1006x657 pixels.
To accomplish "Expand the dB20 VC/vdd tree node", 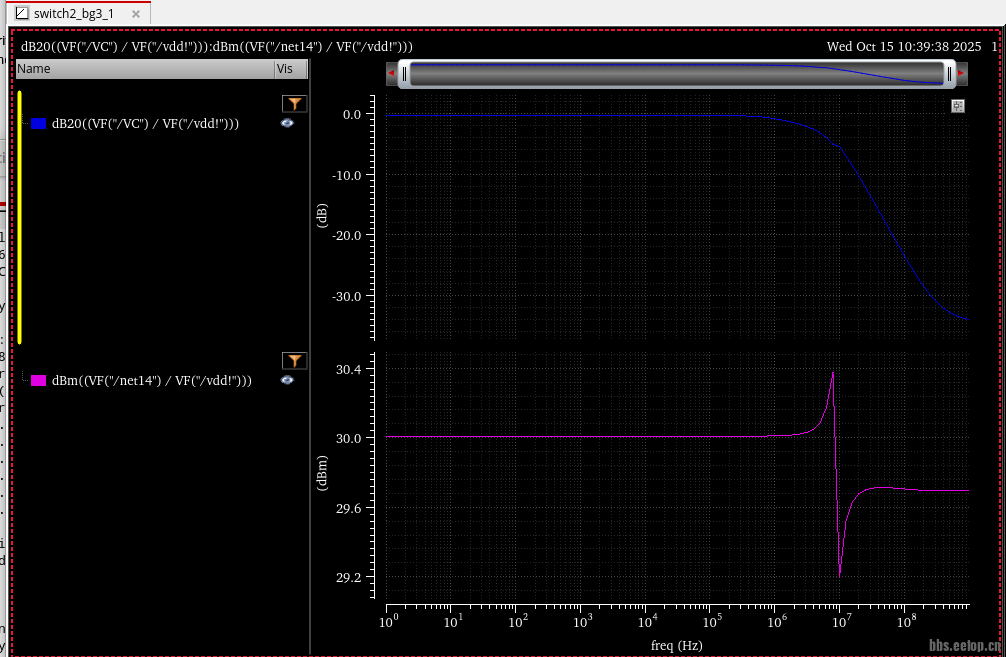I will tap(23, 123).
